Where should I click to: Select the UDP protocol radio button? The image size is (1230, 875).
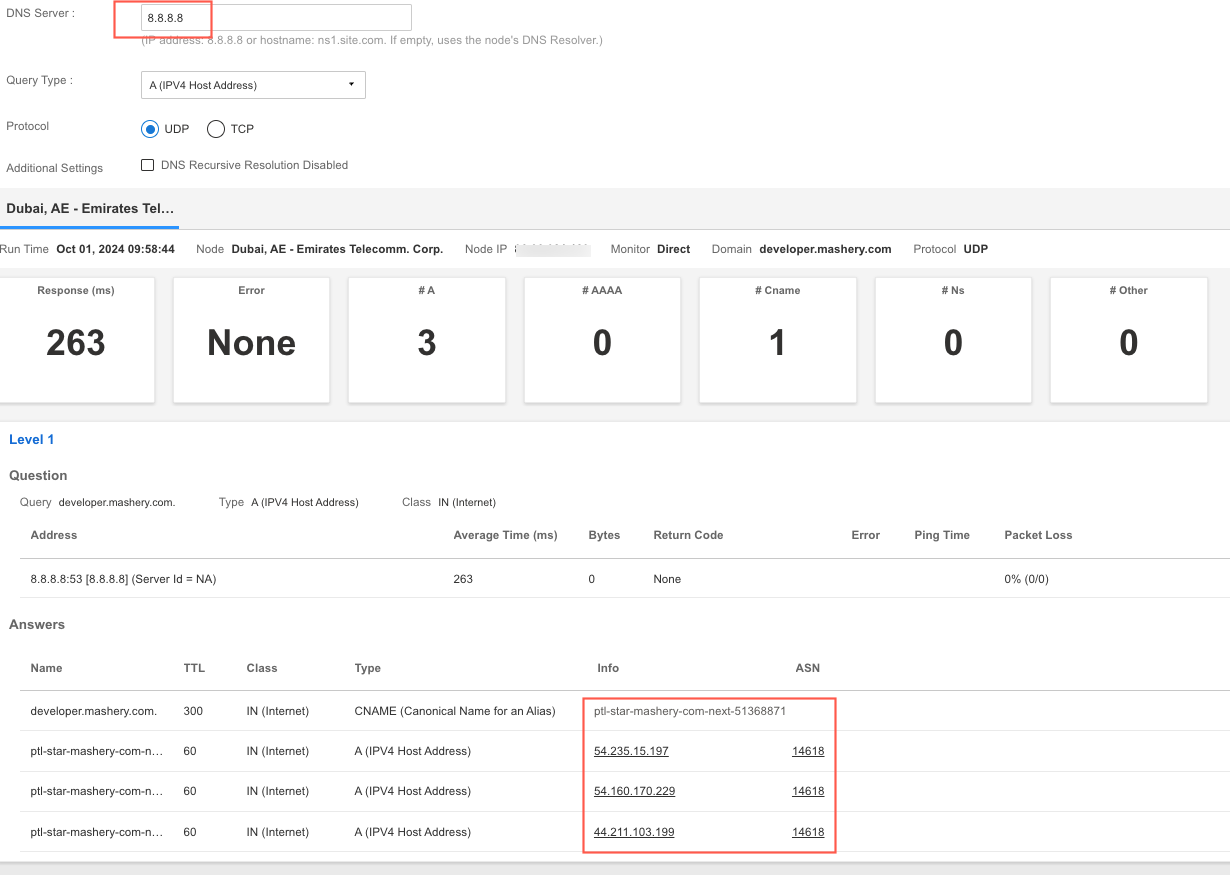(x=150, y=129)
